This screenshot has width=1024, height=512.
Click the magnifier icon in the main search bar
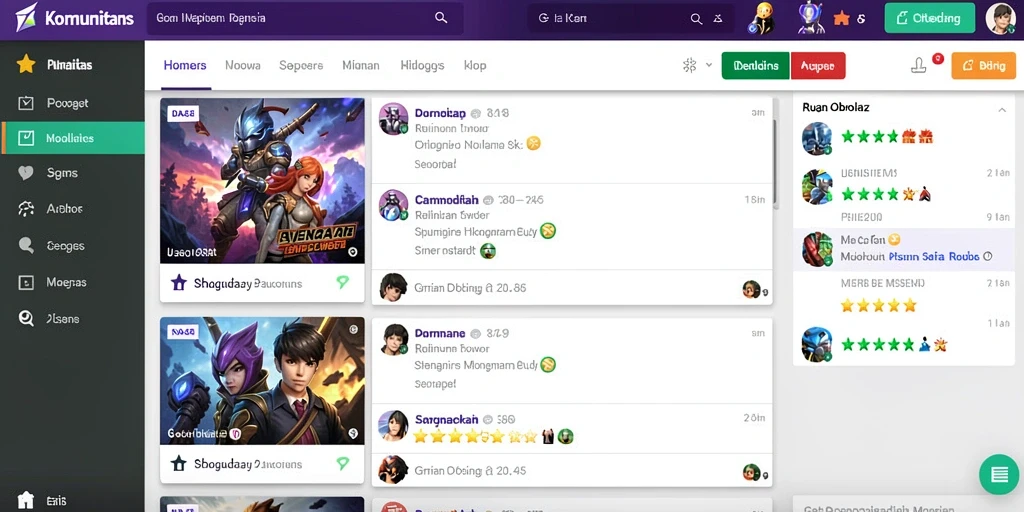441,18
